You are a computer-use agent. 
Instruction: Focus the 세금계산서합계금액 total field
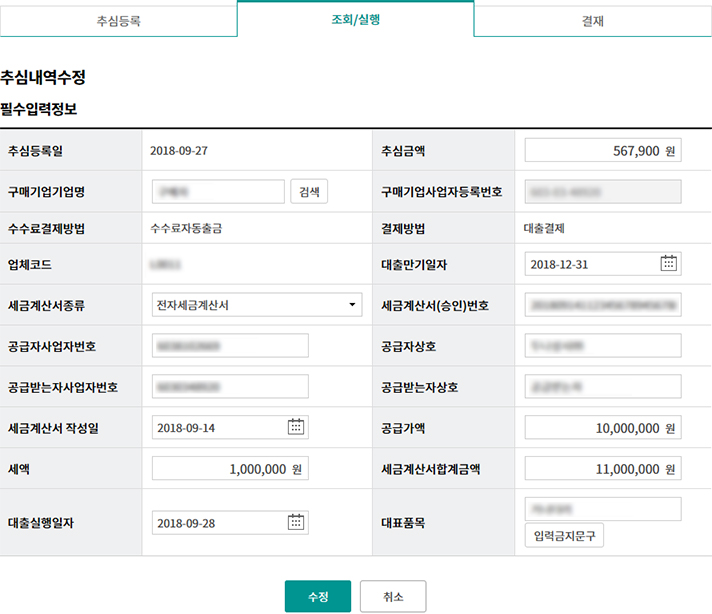602,469
